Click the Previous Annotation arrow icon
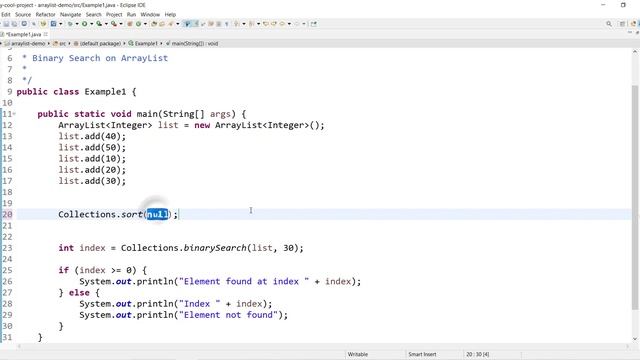 pos(251,24)
